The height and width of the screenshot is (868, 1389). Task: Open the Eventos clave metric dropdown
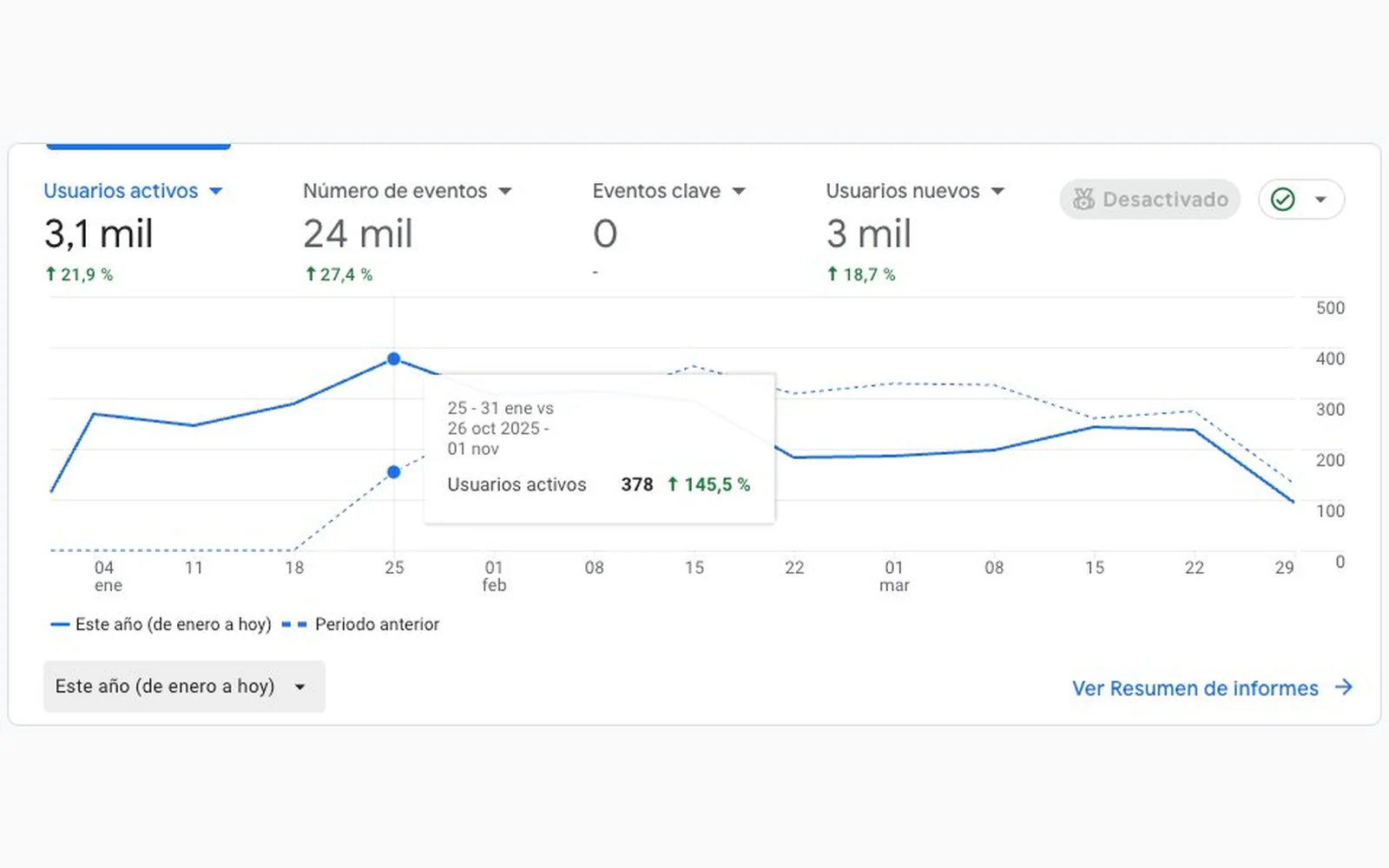[668, 191]
